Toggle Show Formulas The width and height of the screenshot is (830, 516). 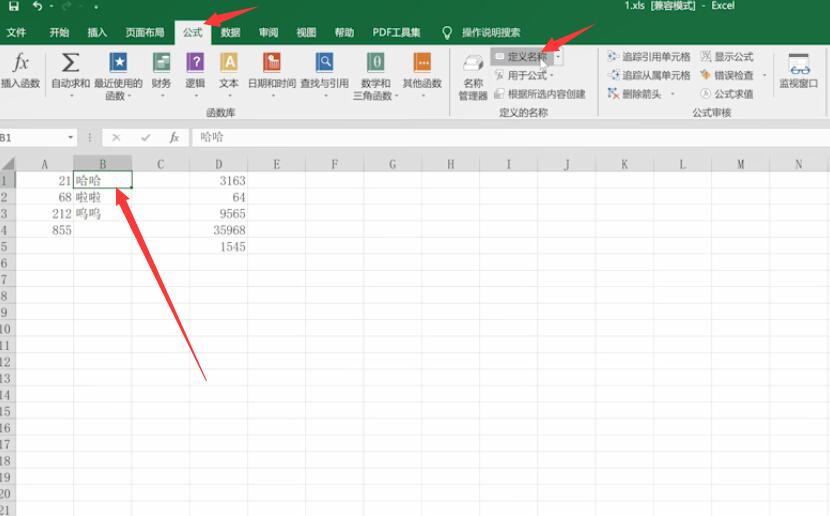point(727,57)
